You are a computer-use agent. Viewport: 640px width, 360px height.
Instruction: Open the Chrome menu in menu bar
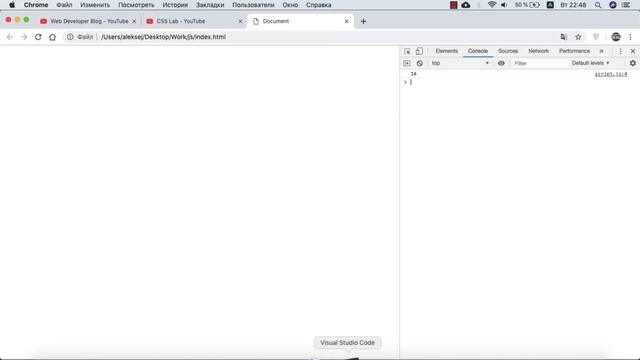pos(36,5)
